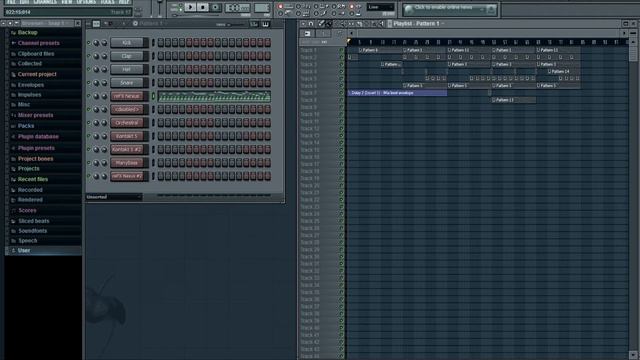The width and height of the screenshot is (640, 360).
Task: Mute Track 1 in the playlist
Action: point(342,50)
